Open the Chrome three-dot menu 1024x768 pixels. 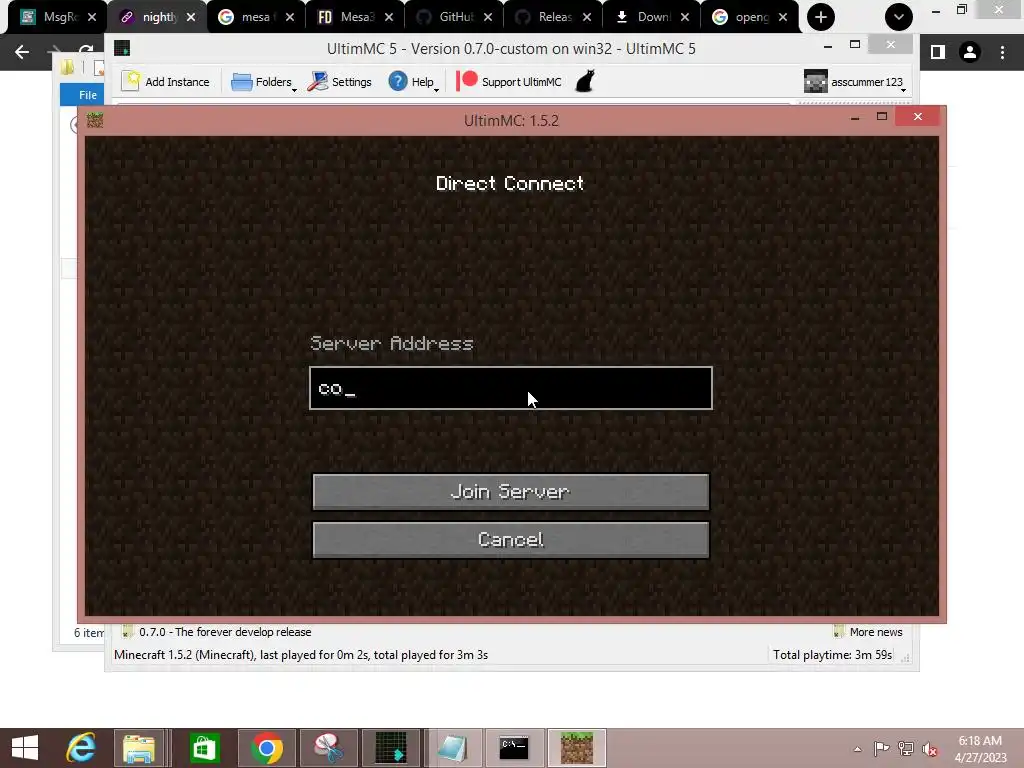(1002, 52)
